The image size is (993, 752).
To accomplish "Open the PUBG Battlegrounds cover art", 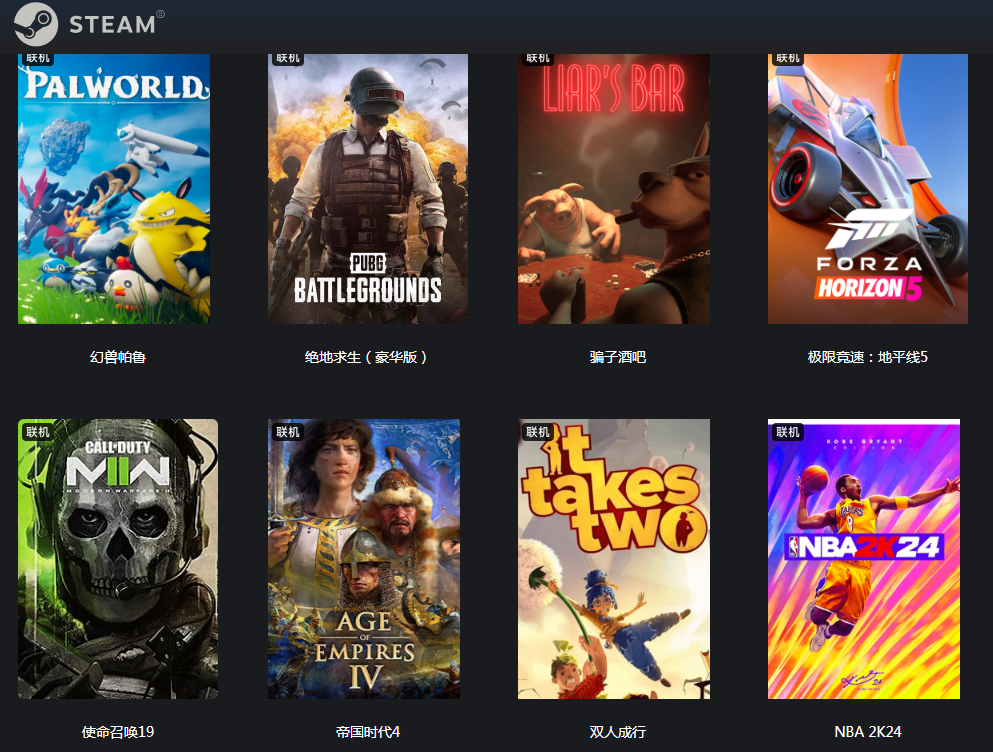I will coord(367,189).
